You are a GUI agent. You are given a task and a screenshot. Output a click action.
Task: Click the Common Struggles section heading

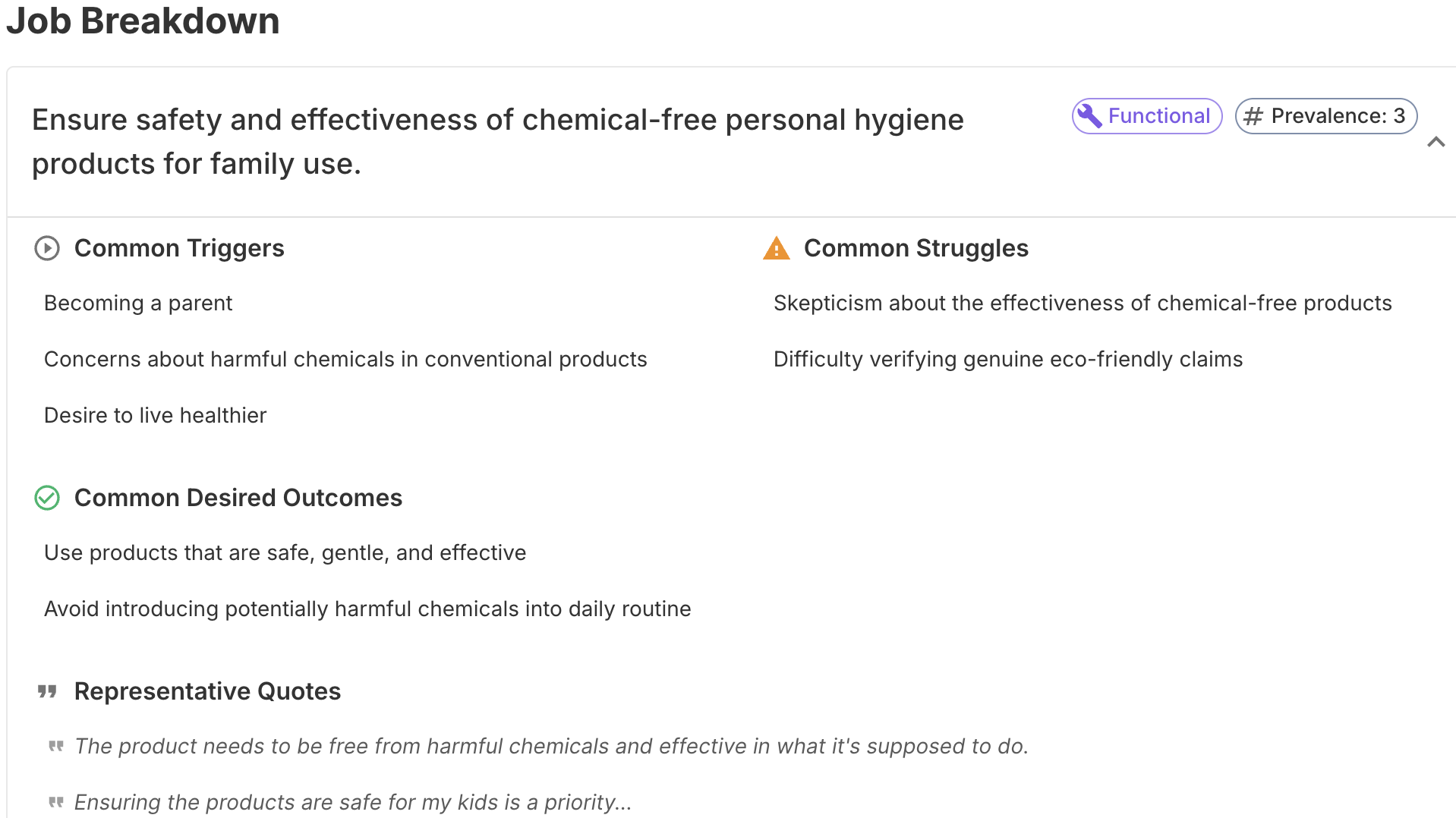[916, 248]
